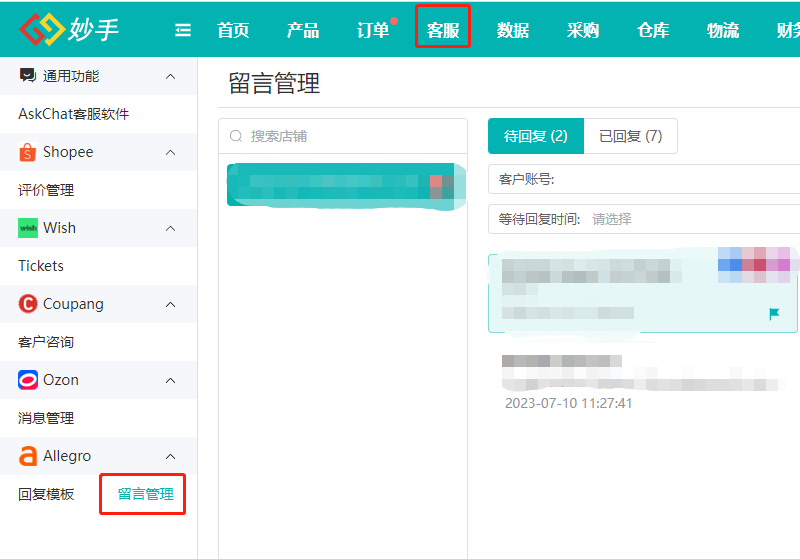Open the 数据 menu
This screenshot has height=559, width=800.
(513, 30)
